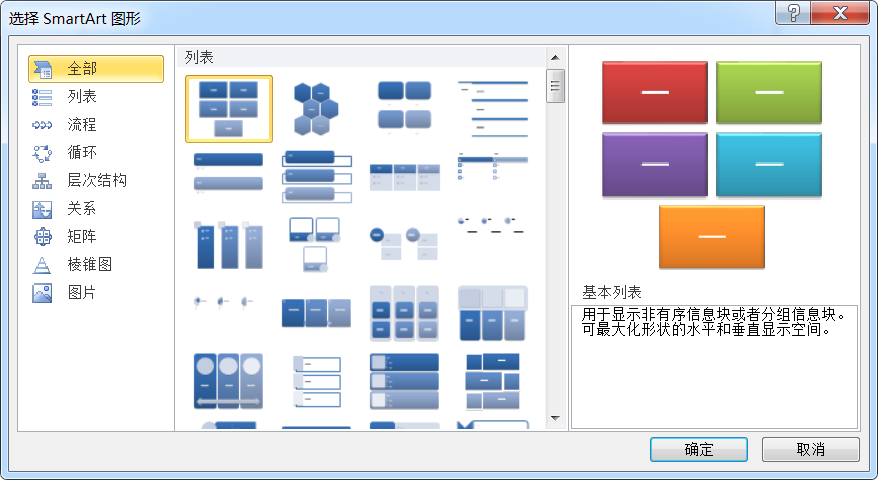Click the gallery scrollbar thumb

click(x=555, y=86)
